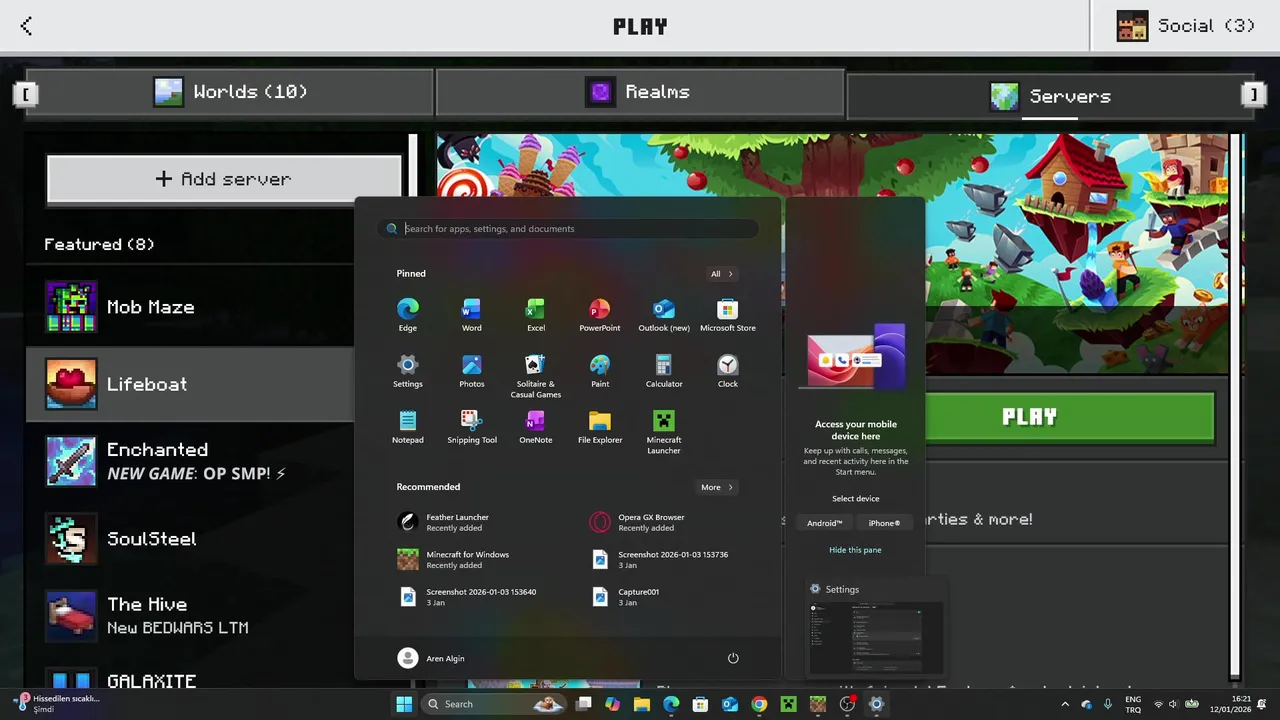The height and width of the screenshot is (720, 1280).
Task: Show hidden system tray icons
Action: tap(1065, 704)
